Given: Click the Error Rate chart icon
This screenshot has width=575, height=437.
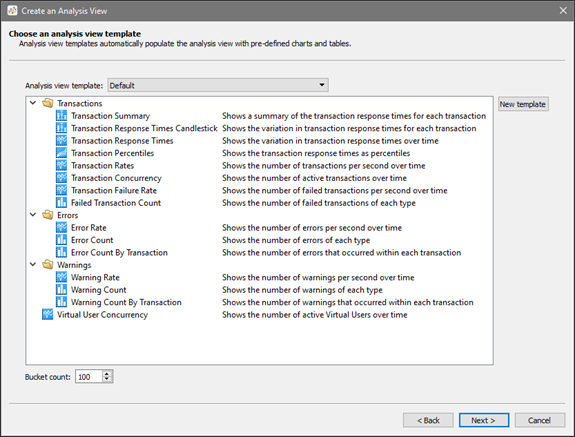Looking at the screenshot, I should coord(61,228).
